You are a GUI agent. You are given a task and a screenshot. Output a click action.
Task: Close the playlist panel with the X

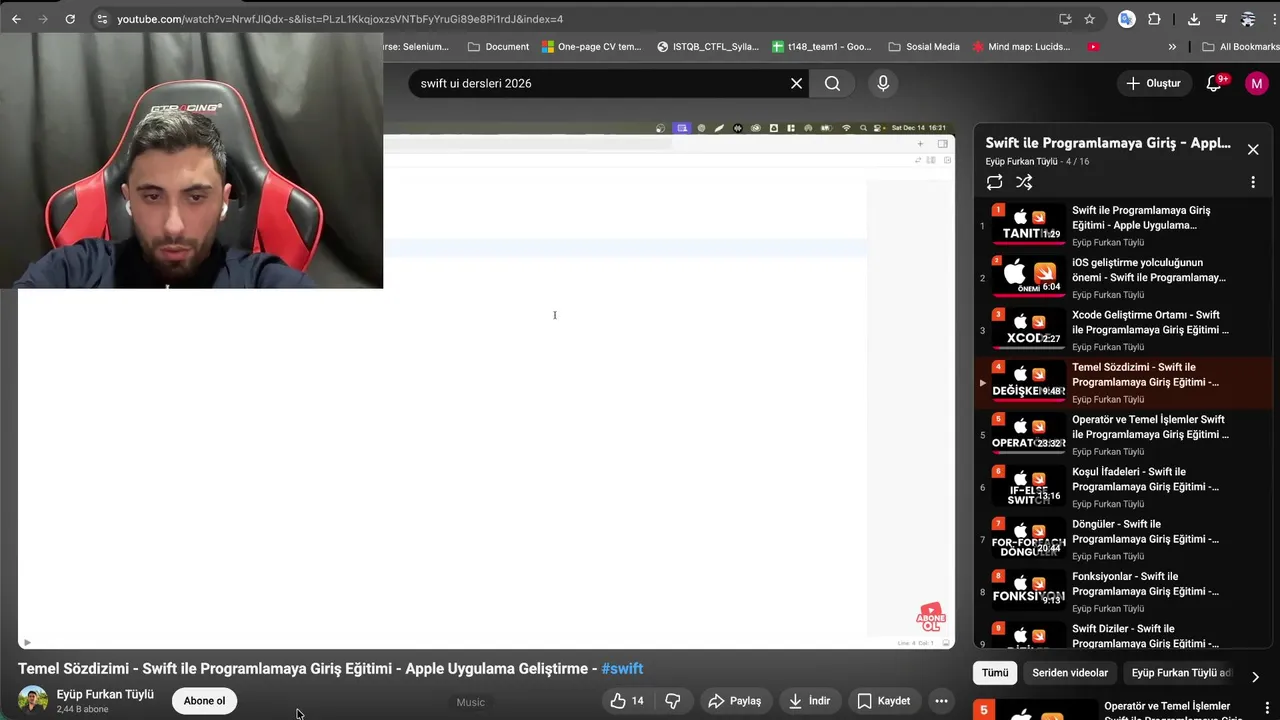tap(1253, 150)
